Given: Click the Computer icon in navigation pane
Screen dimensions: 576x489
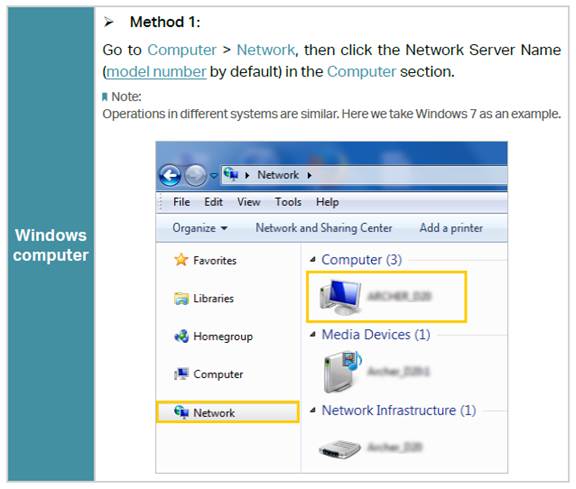Looking at the screenshot, I should point(181,374).
